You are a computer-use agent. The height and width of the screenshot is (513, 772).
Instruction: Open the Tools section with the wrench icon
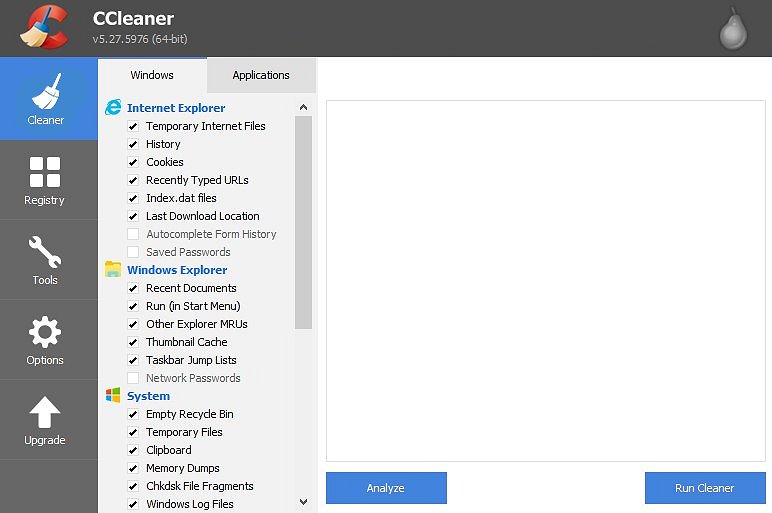[48, 260]
